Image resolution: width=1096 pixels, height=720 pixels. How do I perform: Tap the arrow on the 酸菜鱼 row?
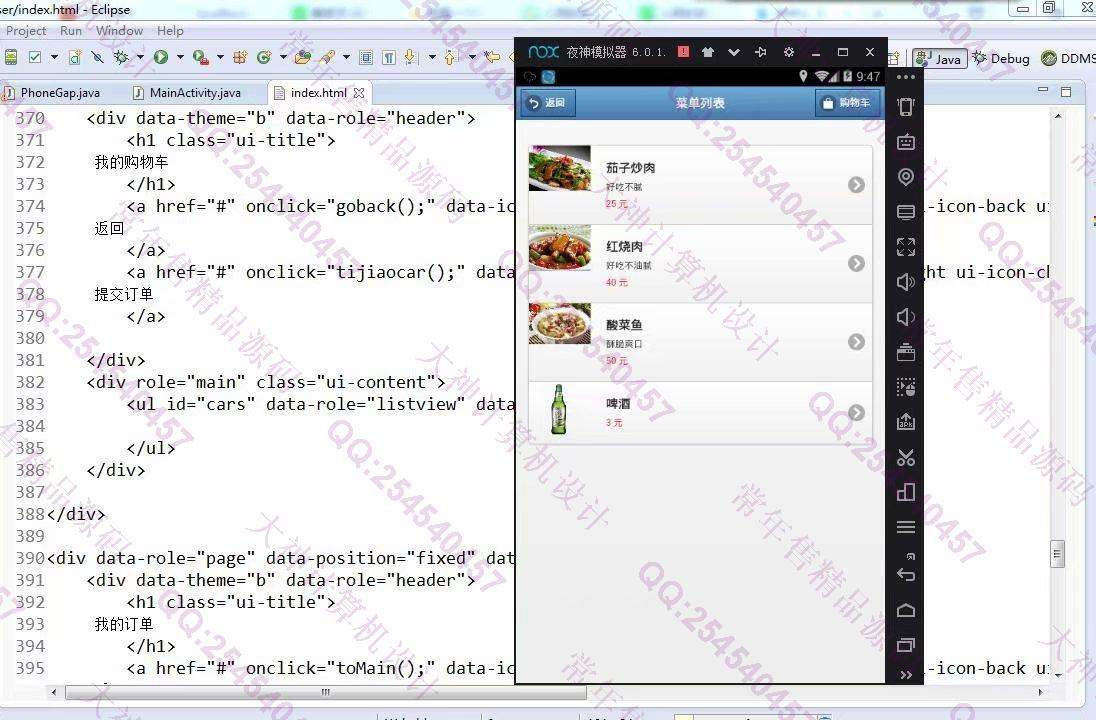856,342
